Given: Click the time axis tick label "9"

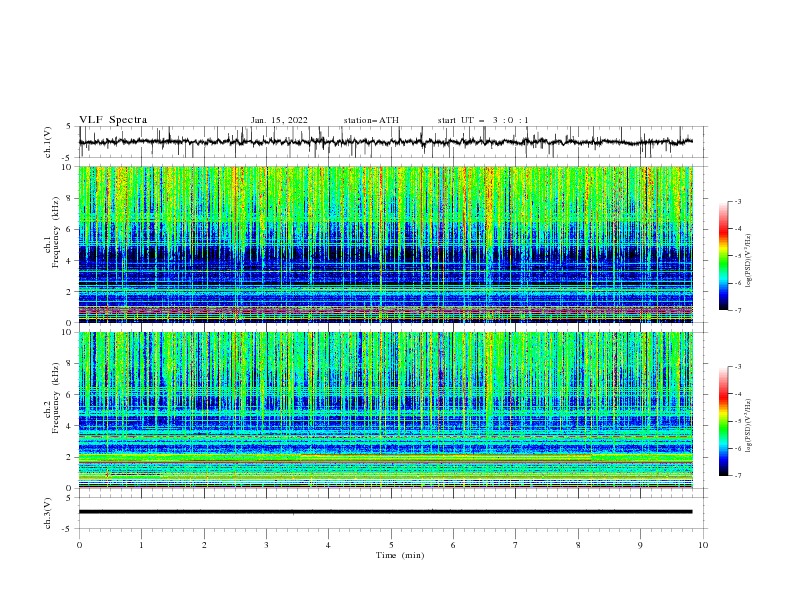Looking at the screenshot, I should (x=640, y=545).
